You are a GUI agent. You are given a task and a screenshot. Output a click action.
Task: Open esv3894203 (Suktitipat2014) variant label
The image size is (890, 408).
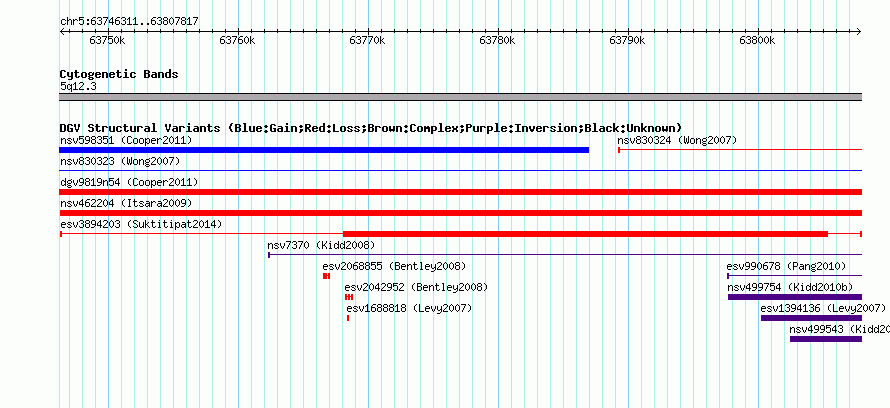click(141, 225)
